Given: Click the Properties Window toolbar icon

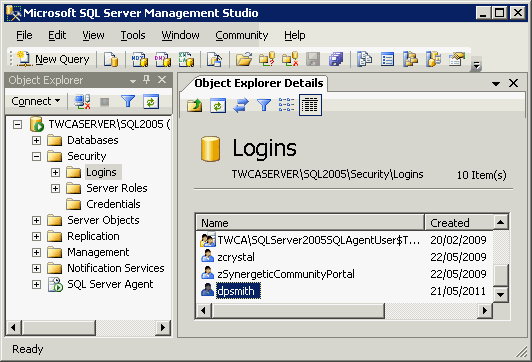Looking at the screenshot, I should (457, 59).
